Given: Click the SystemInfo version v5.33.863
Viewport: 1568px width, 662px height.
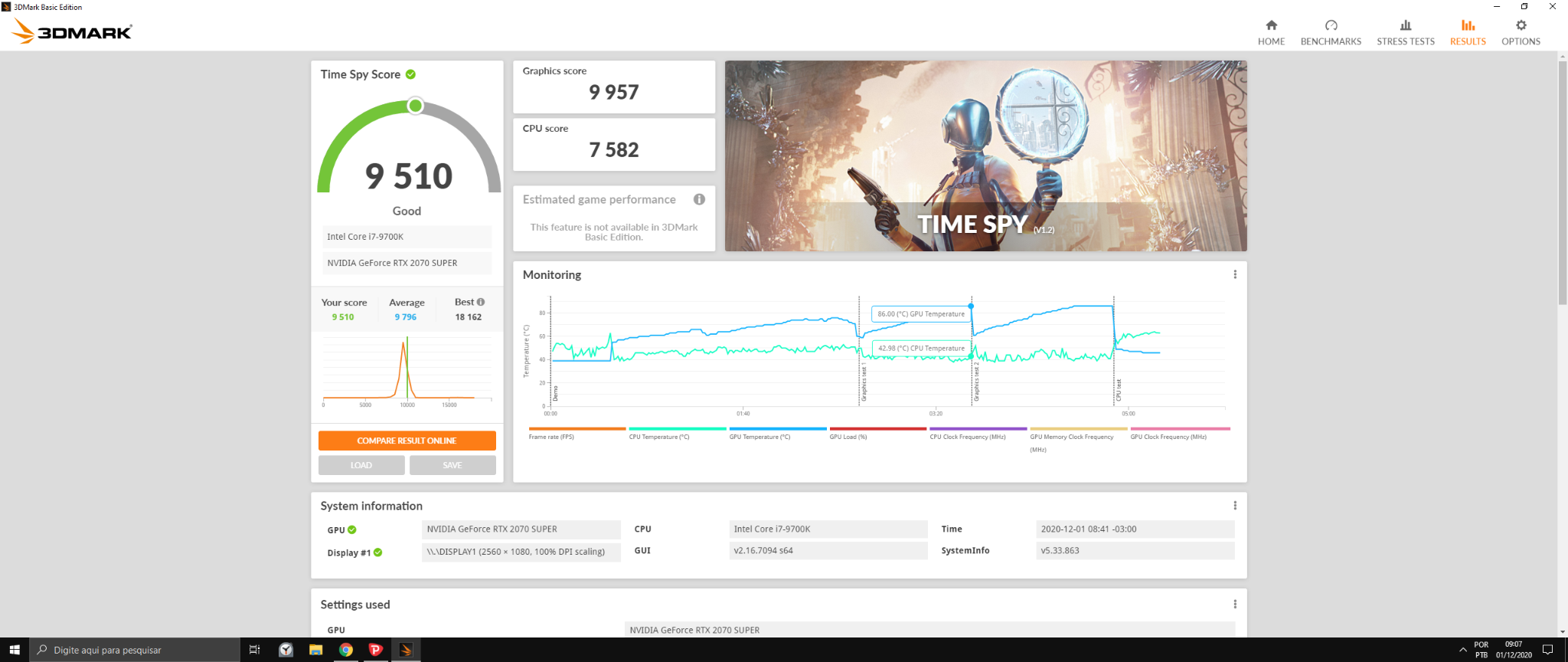Looking at the screenshot, I should click(1135, 551).
